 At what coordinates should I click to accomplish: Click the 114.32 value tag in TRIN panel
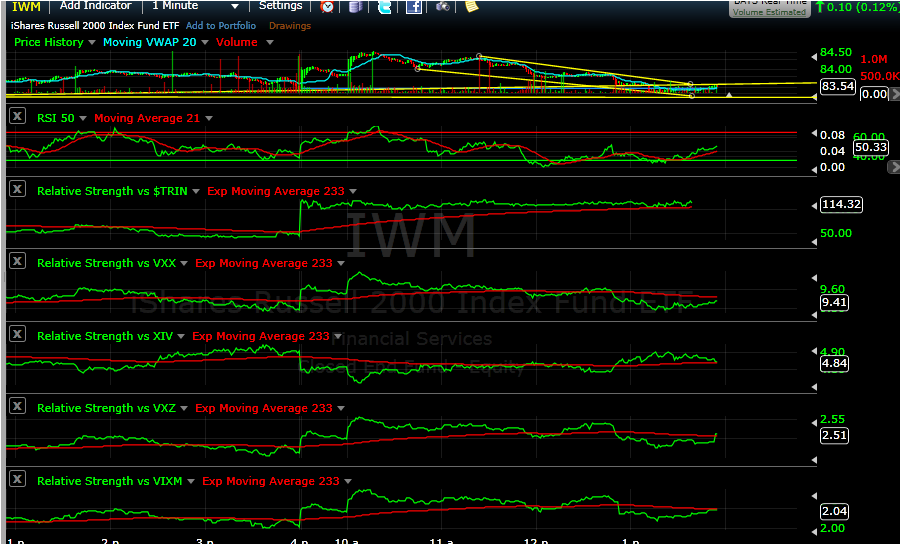click(841, 205)
